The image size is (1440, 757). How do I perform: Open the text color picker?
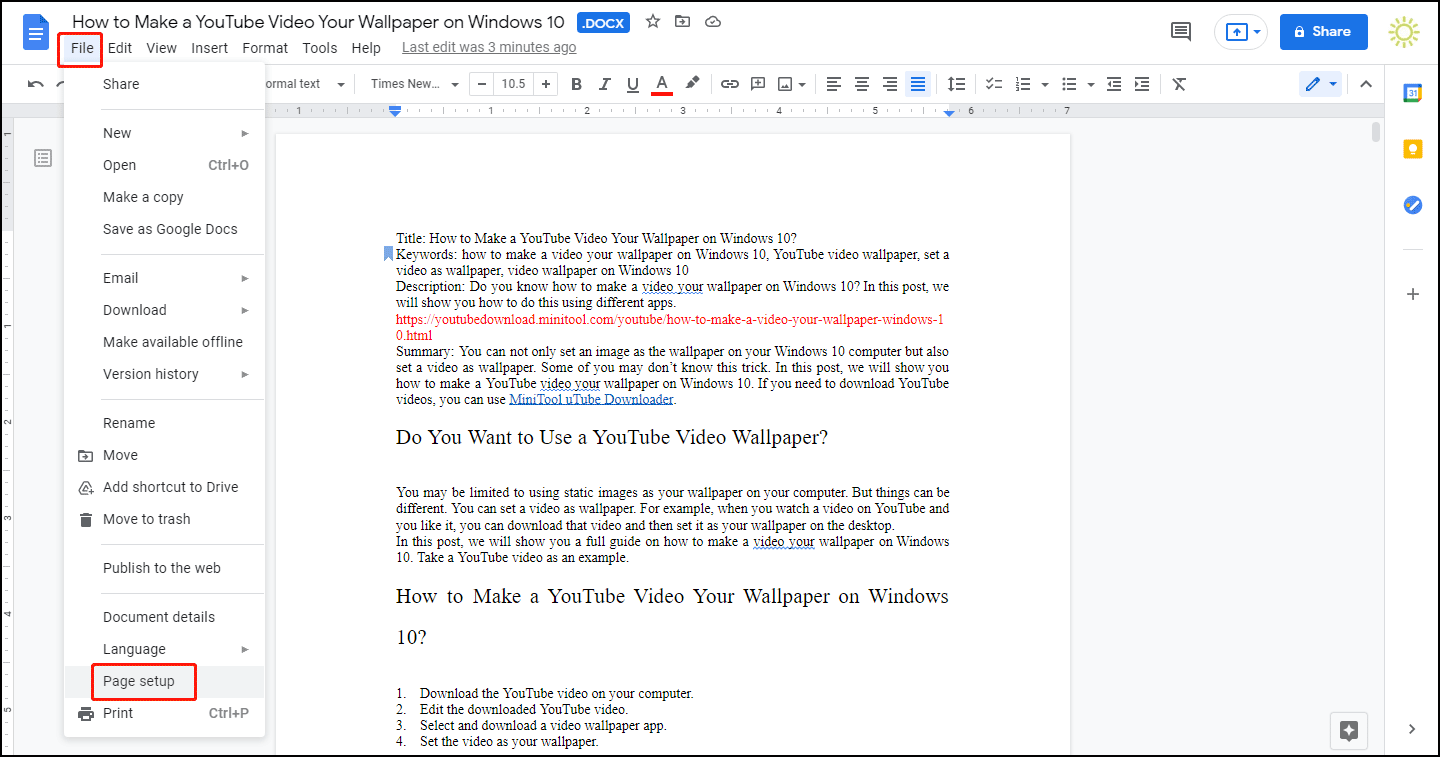(x=661, y=84)
